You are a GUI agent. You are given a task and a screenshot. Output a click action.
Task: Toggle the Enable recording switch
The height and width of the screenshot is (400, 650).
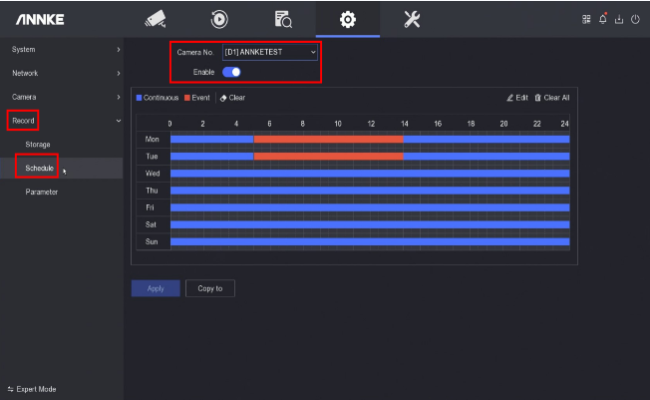[x=232, y=71]
